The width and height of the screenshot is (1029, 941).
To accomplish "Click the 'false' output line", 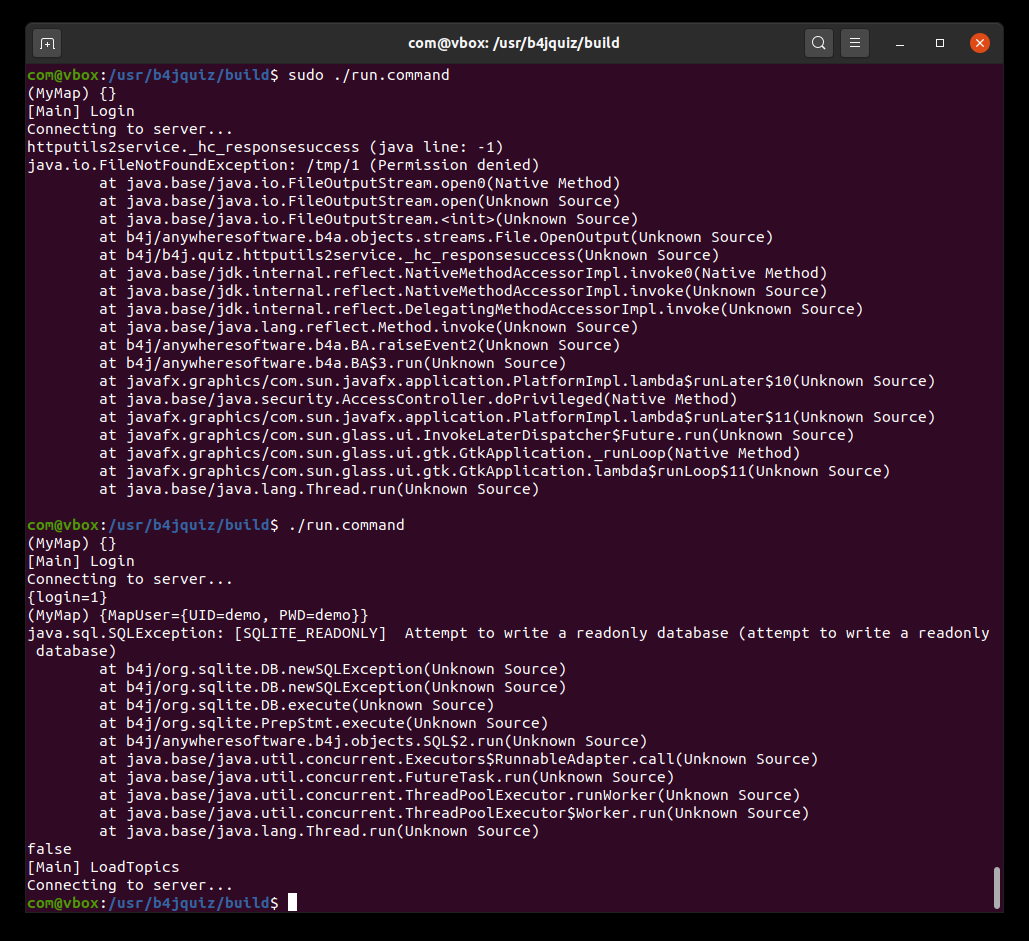I will coord(49,849).
